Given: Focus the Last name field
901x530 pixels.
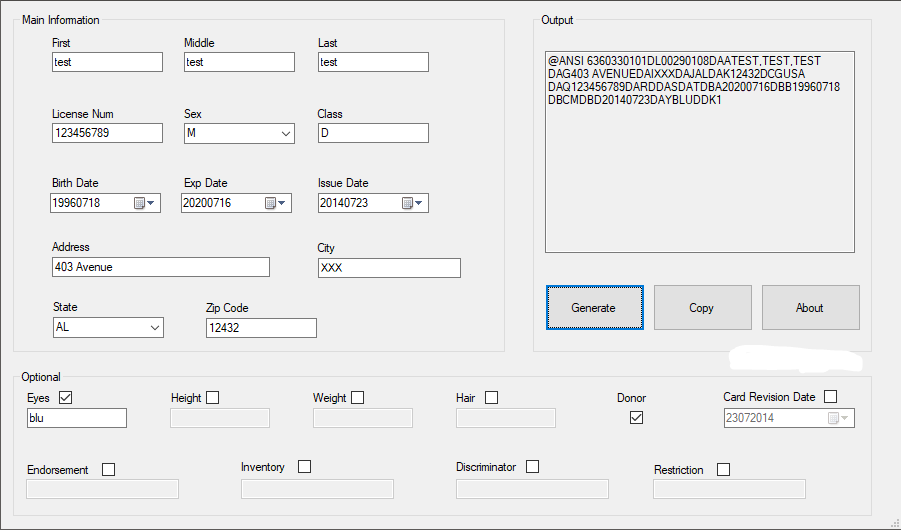Looking at the screenshot, I should pos(374,62).
